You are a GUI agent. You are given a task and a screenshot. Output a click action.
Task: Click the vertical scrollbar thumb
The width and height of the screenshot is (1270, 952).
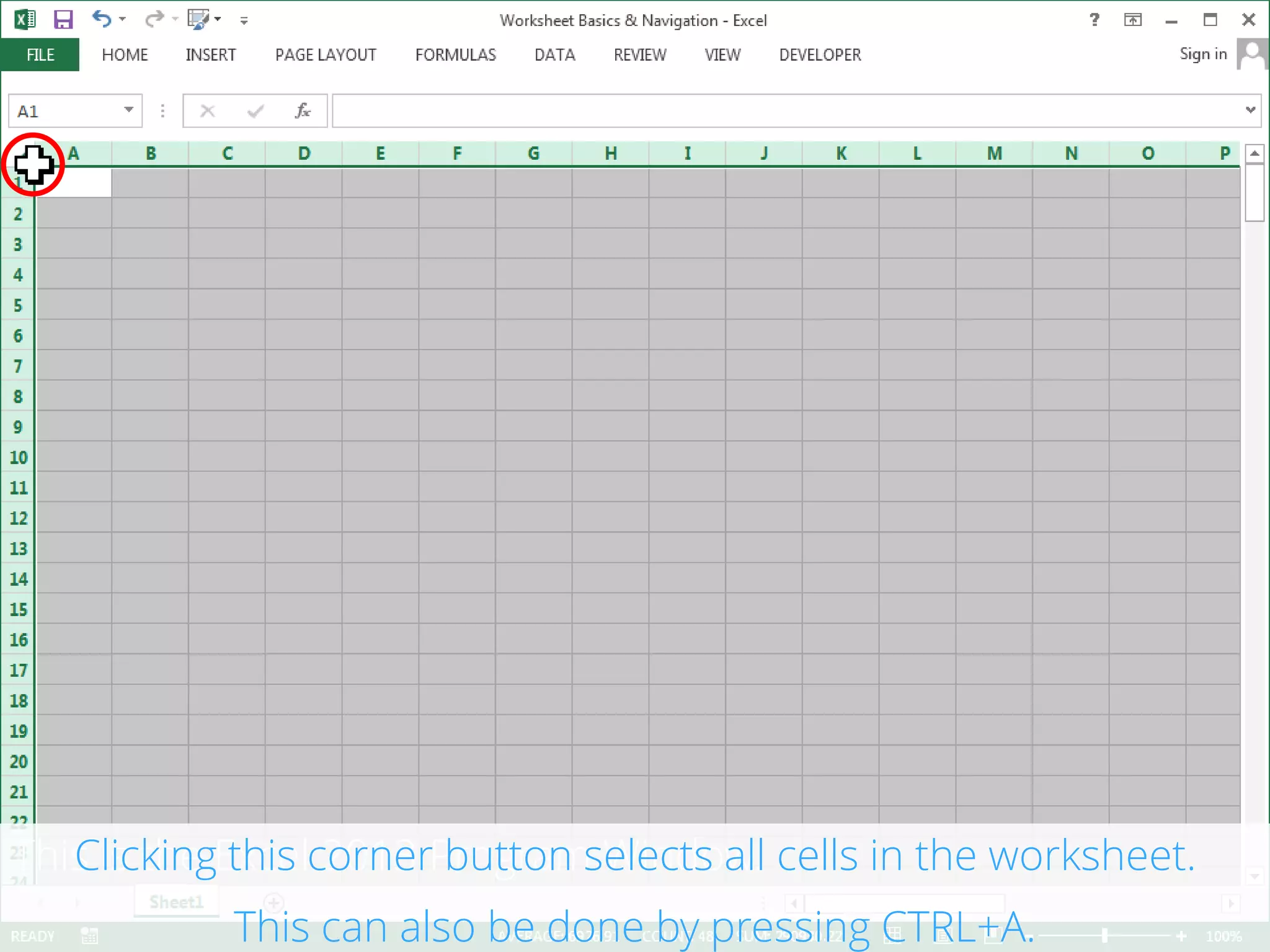click(x=1254, y=192)
